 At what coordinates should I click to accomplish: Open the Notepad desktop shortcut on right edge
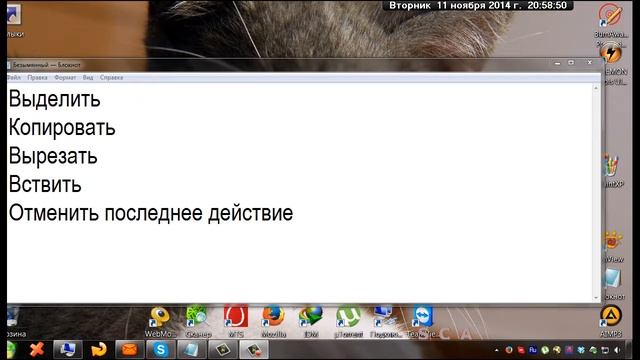click(613, 284)
